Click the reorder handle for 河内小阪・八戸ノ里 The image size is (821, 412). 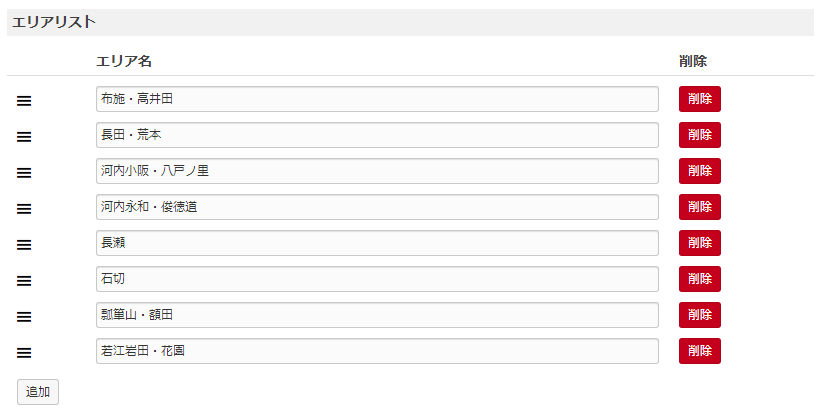pos(24,172)
